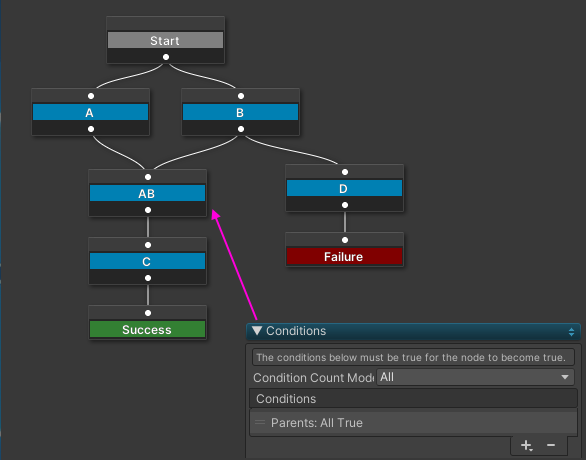Select the green Success node
The image size is (586, 460).
point(147,330)
